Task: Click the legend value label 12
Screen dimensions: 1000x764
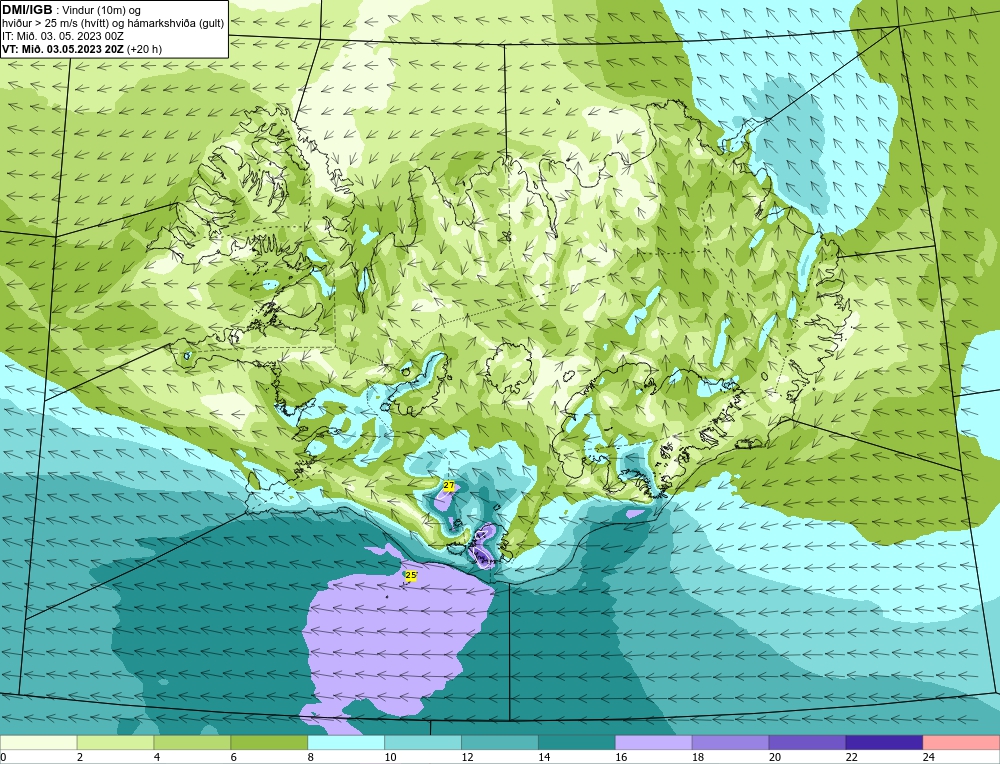Action: tap(467, 757)
